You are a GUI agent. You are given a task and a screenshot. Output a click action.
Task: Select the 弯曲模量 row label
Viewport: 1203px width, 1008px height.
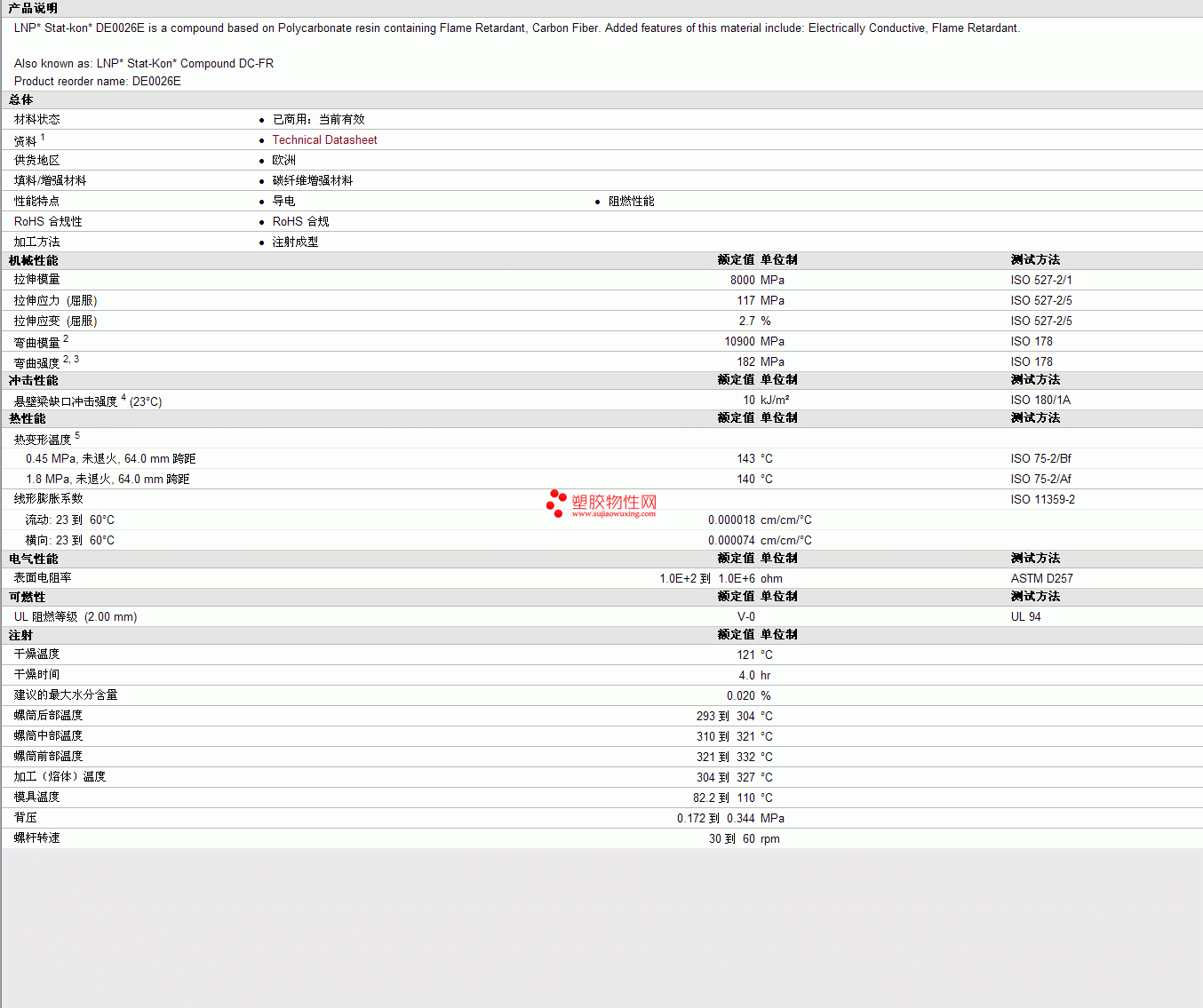click(36, 342)
